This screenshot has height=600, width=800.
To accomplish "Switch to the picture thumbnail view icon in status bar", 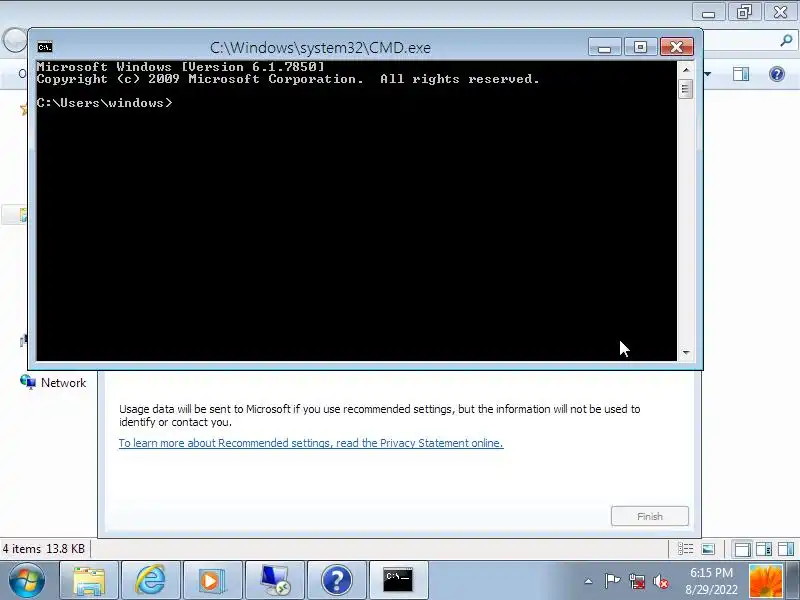I will coord(708,549).
